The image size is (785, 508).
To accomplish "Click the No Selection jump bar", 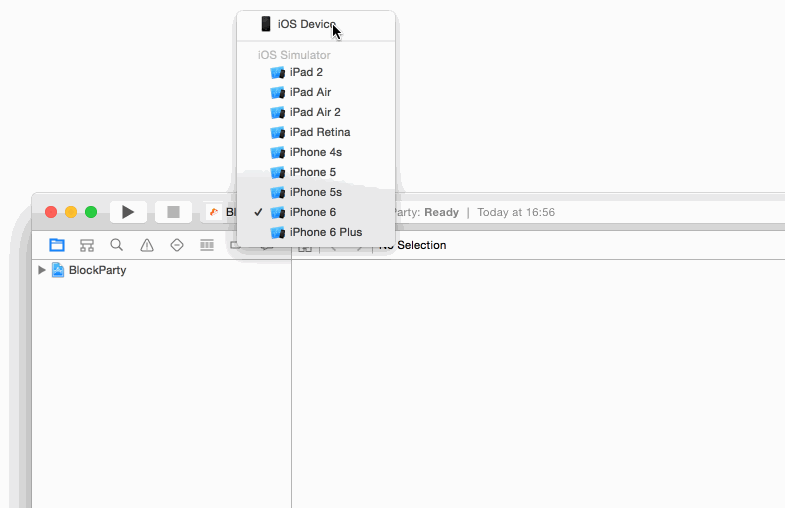I will pyautogui.click(x=413, y=245).
